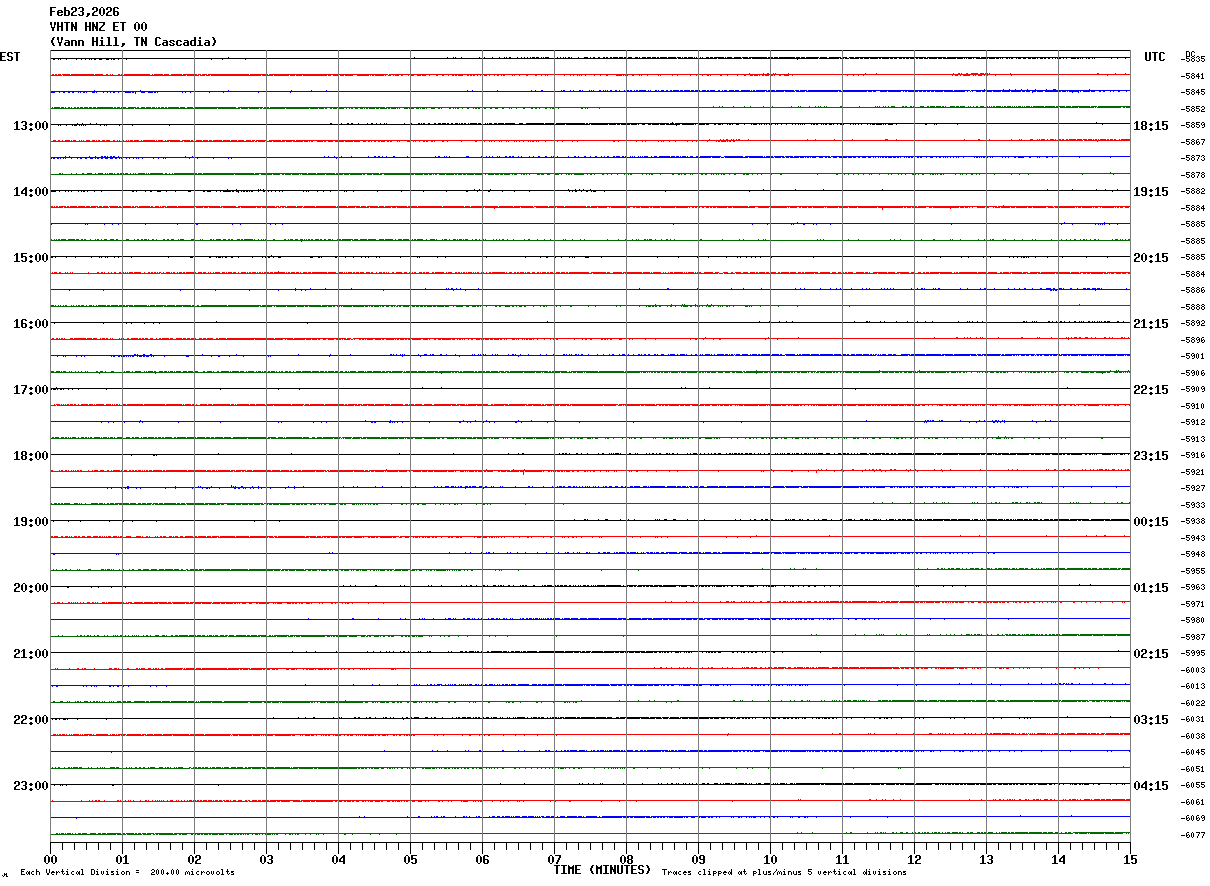1210x886 pixels.
Task: Click the date header 'Feb23,2026'
Action: (84, 12)
